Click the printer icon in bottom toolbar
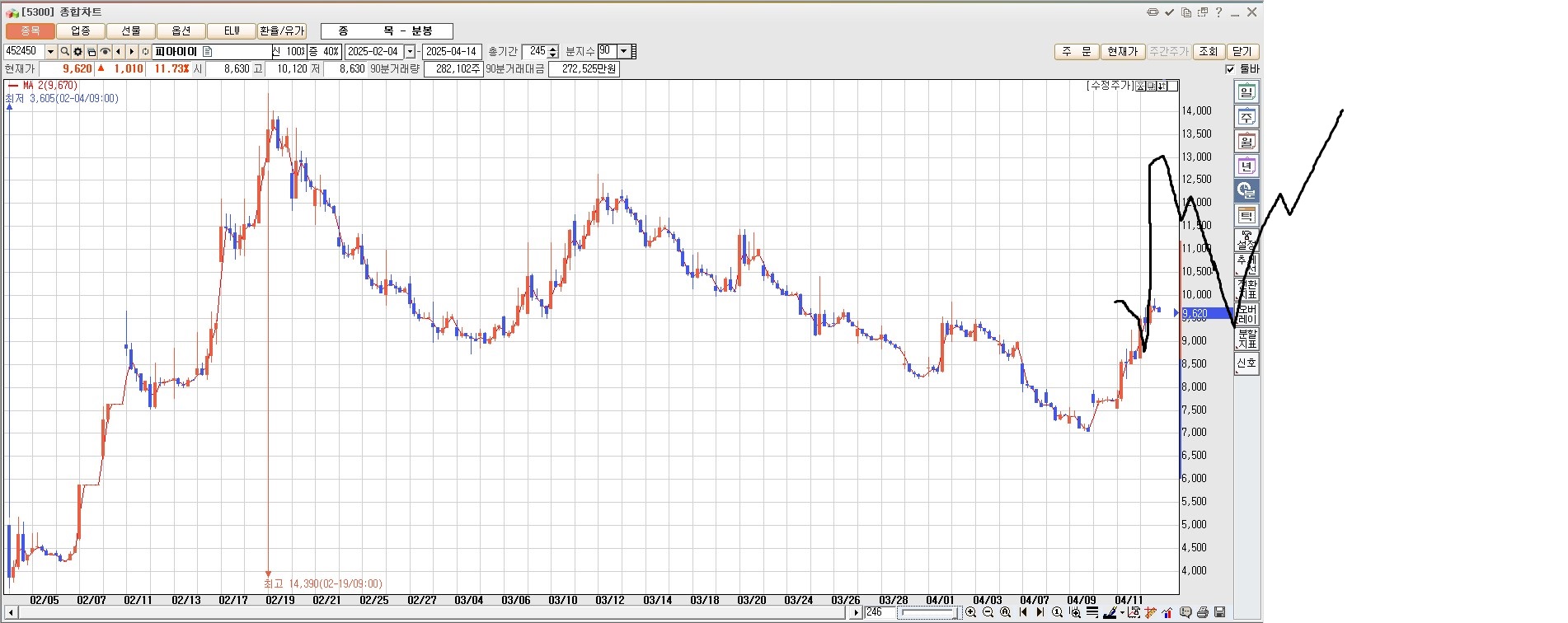 click(x=1203, y=612)
